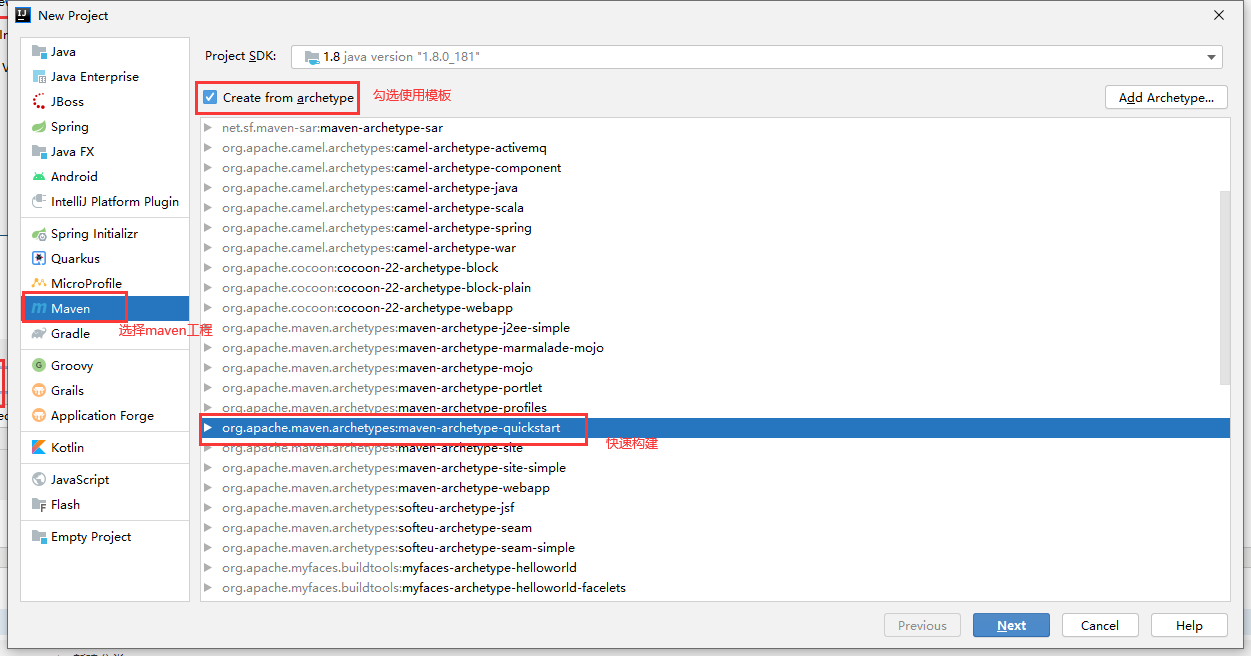Click the Java folder icon in sidebar
The width and height of the screenshot is (1251, 656).
pos(39,52)
